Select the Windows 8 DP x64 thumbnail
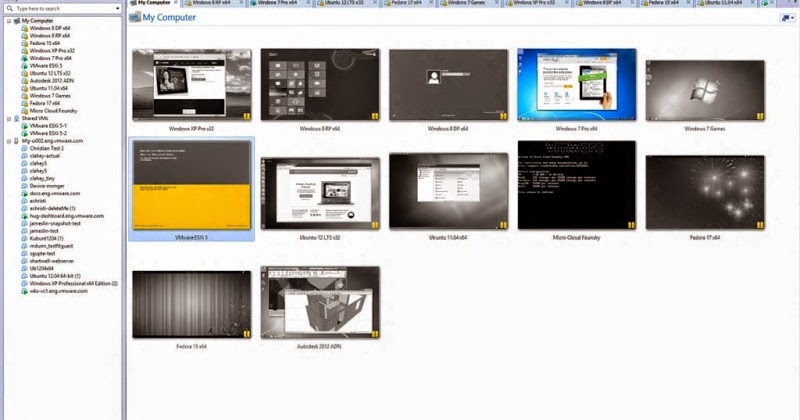The width and height of the screenshot is (800, 420). pyautogui.click(x=448, y=85)
